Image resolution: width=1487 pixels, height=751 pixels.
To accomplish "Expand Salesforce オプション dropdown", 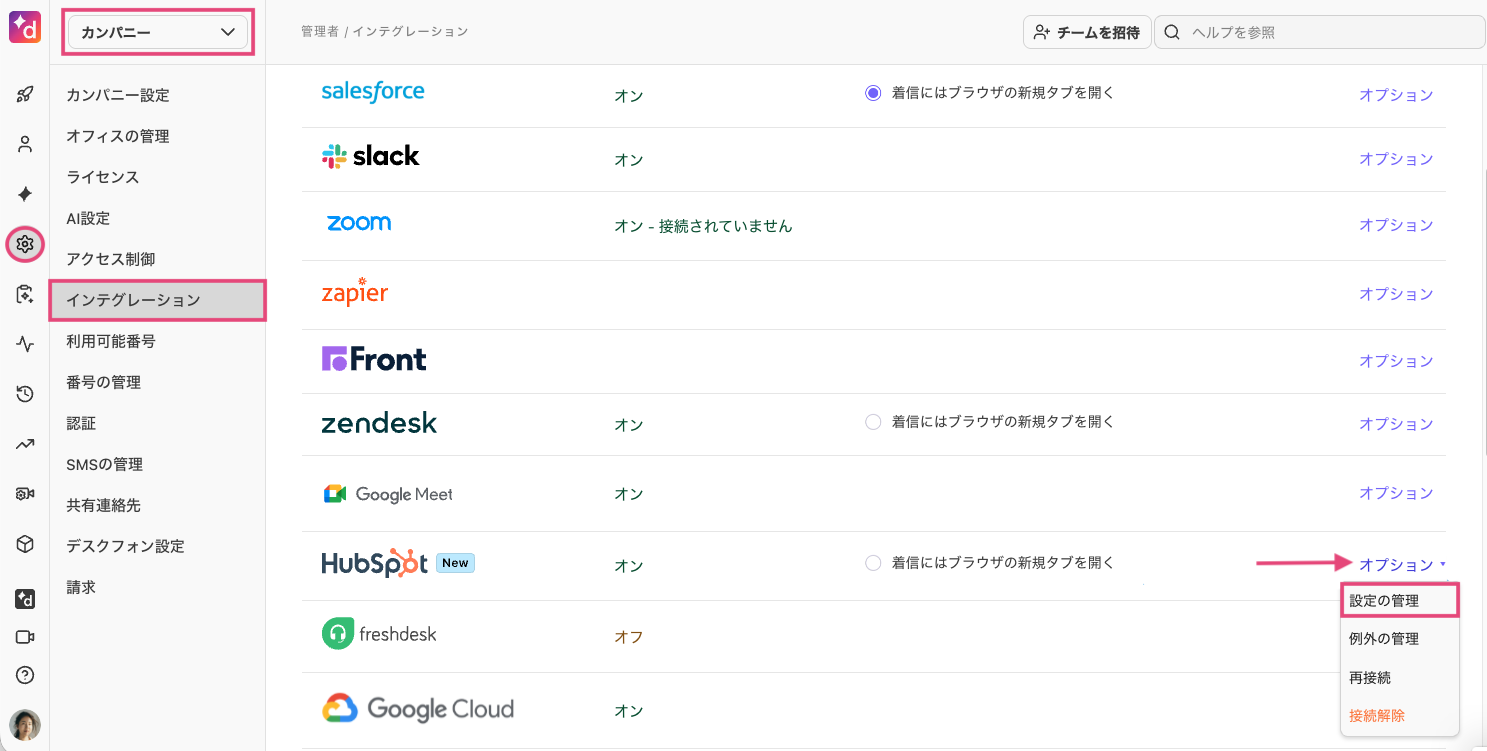I will (1396, 95).
